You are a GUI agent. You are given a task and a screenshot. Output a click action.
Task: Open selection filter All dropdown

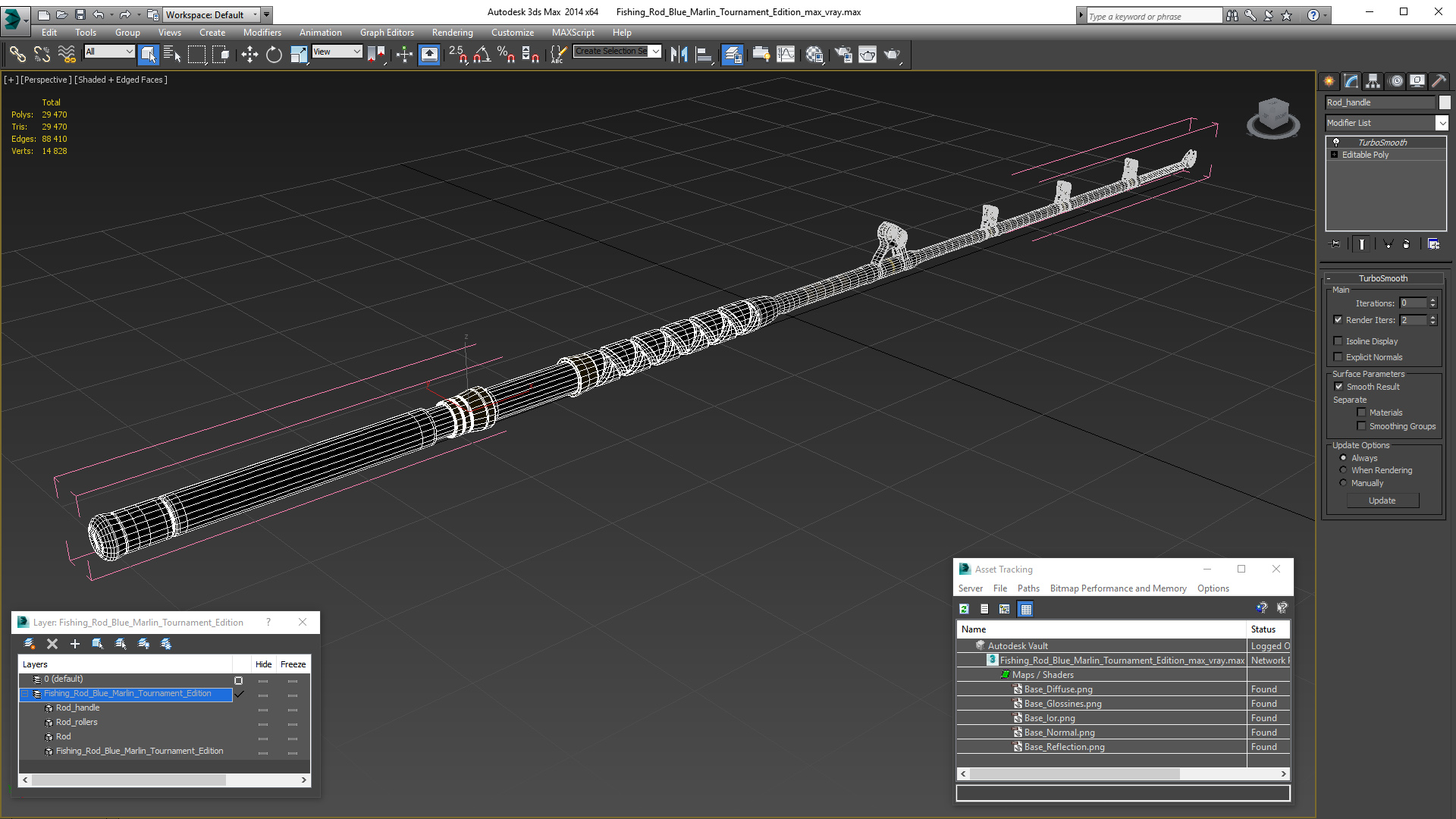tap(109, 52)
